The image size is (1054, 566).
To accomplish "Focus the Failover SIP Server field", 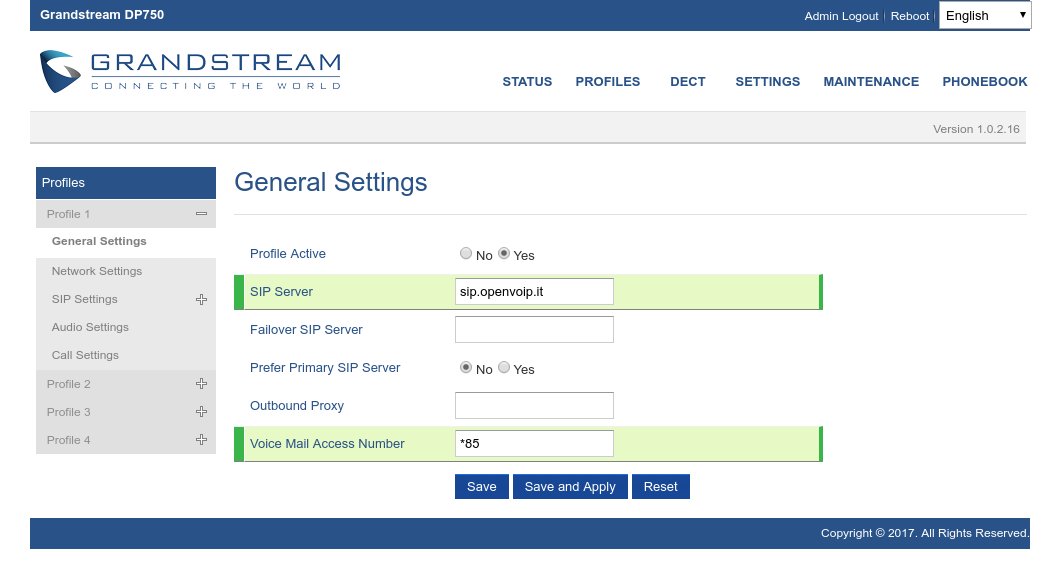I will click(534, 329).
